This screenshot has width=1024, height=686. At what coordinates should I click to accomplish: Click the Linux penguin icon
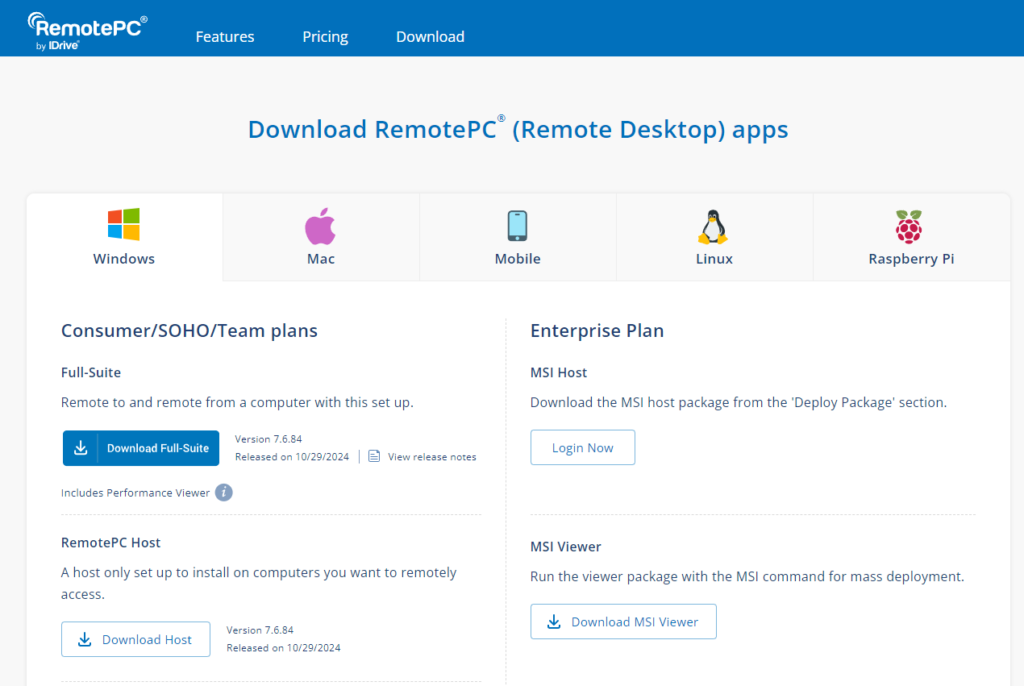713,227
